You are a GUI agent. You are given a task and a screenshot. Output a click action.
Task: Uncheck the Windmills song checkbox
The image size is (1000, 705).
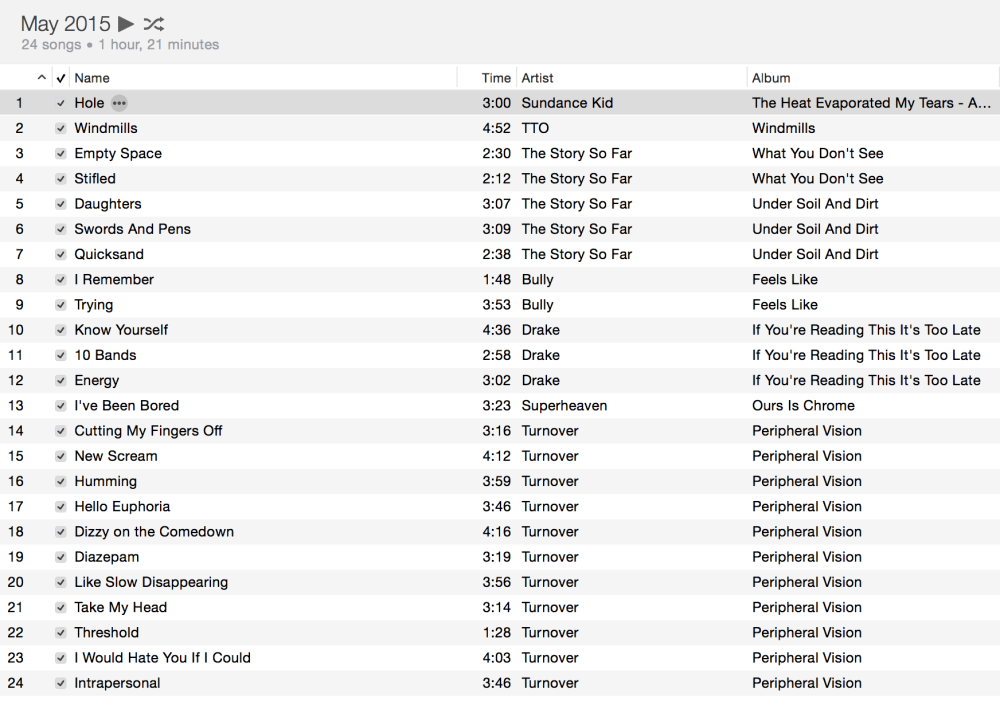tap(61, 128)
